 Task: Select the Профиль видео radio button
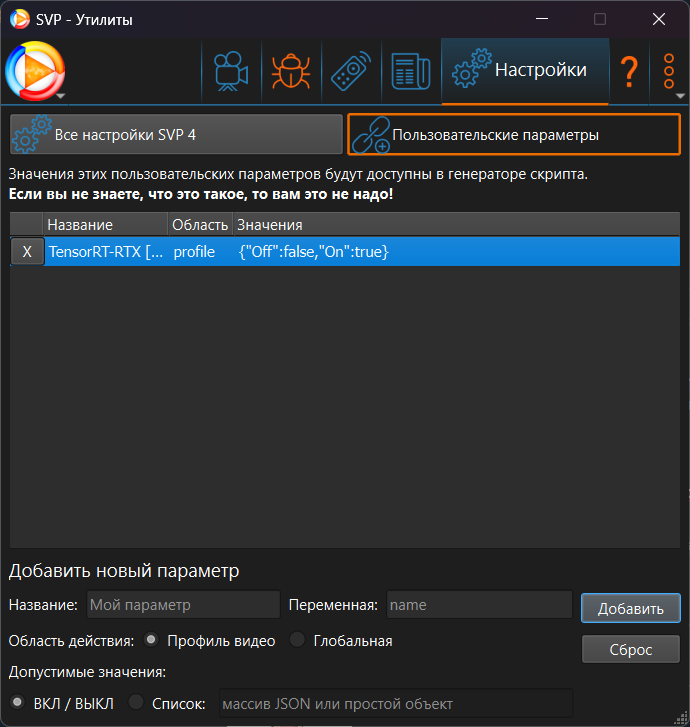151,640
